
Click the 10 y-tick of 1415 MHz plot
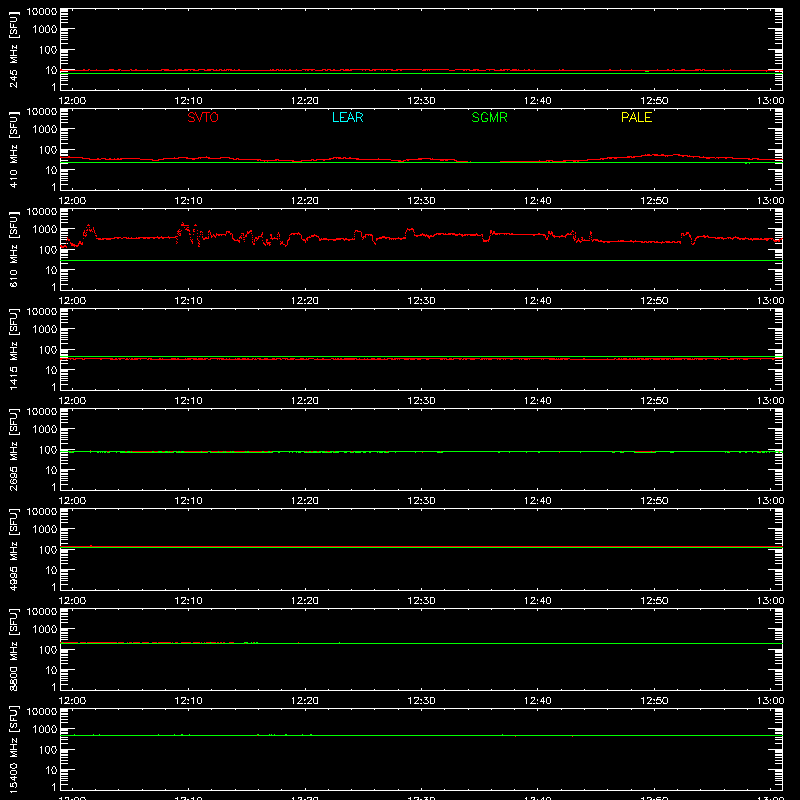coord(52,370)
